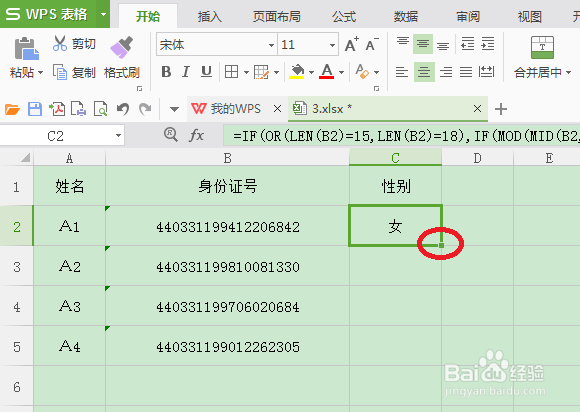Open the font size dropdown
This screenshot has height=412, width=580.
pos(332,45)
